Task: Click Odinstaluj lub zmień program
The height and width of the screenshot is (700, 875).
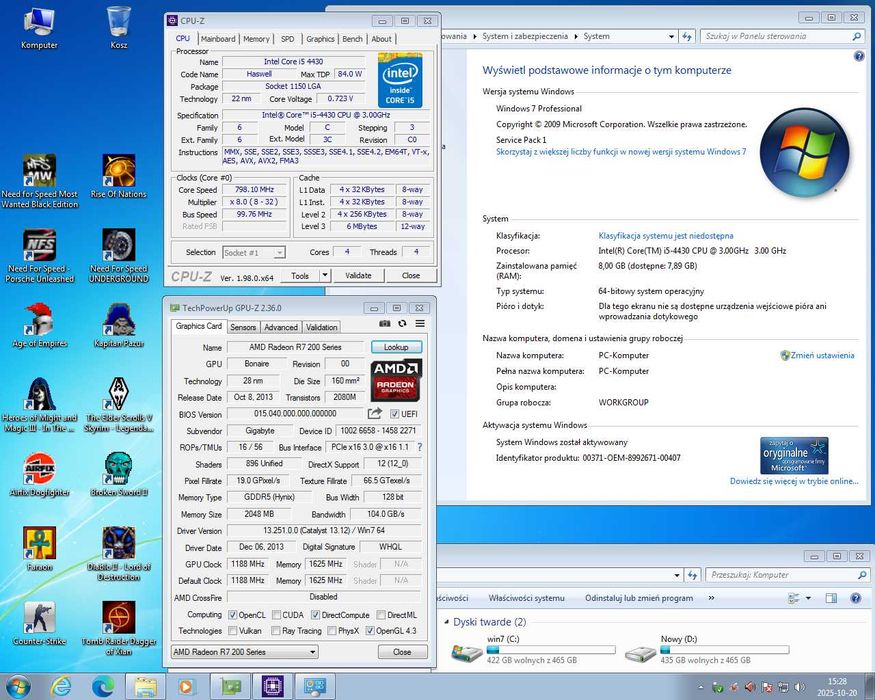Action: 639,598
